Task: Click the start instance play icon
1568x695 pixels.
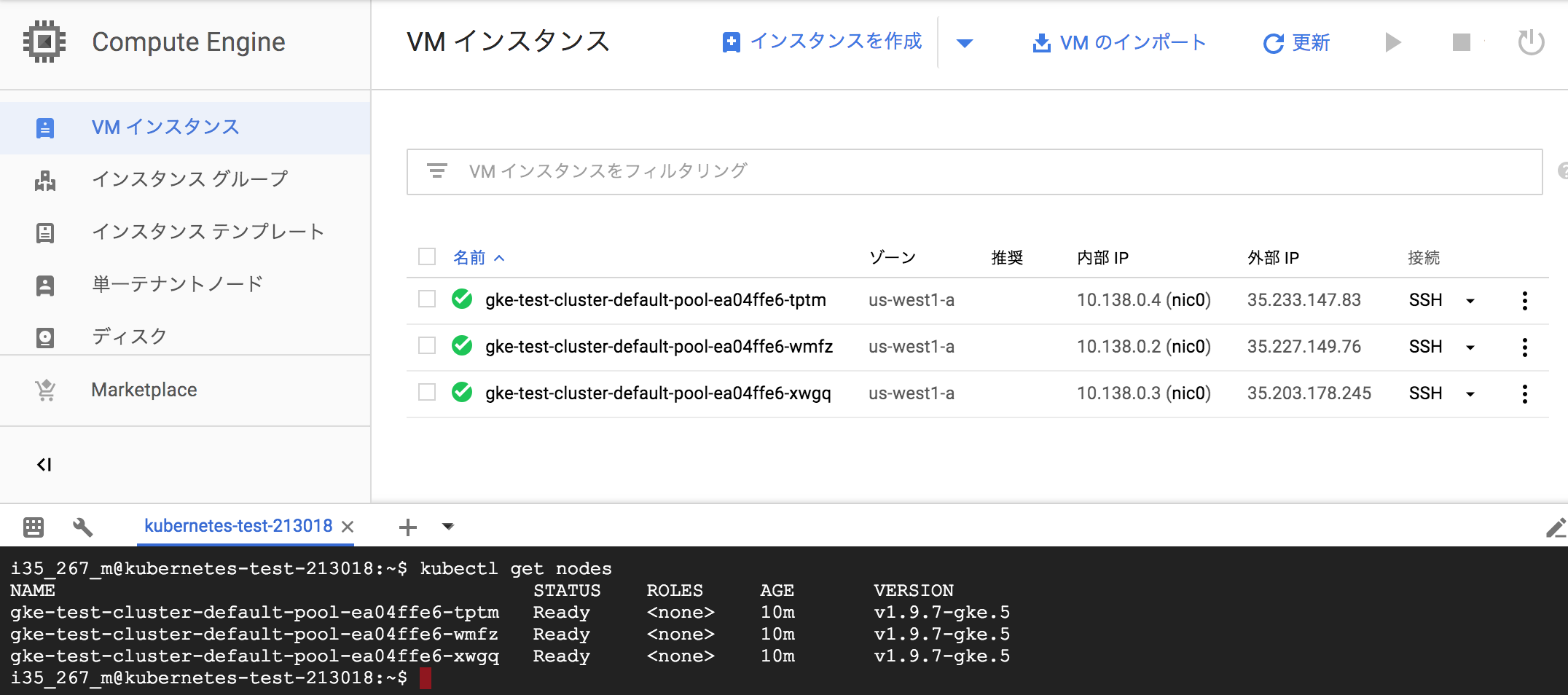Action: pyautogui.click(x=1392, y=42)
